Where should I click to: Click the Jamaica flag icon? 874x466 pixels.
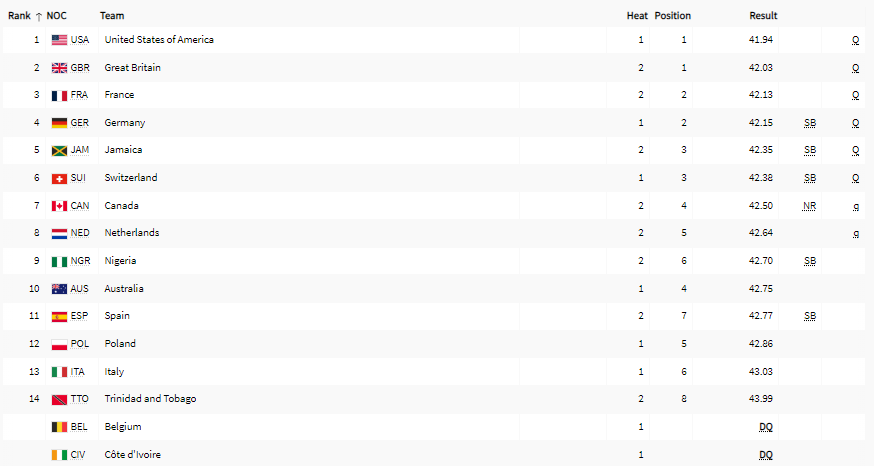coord(59,150)
